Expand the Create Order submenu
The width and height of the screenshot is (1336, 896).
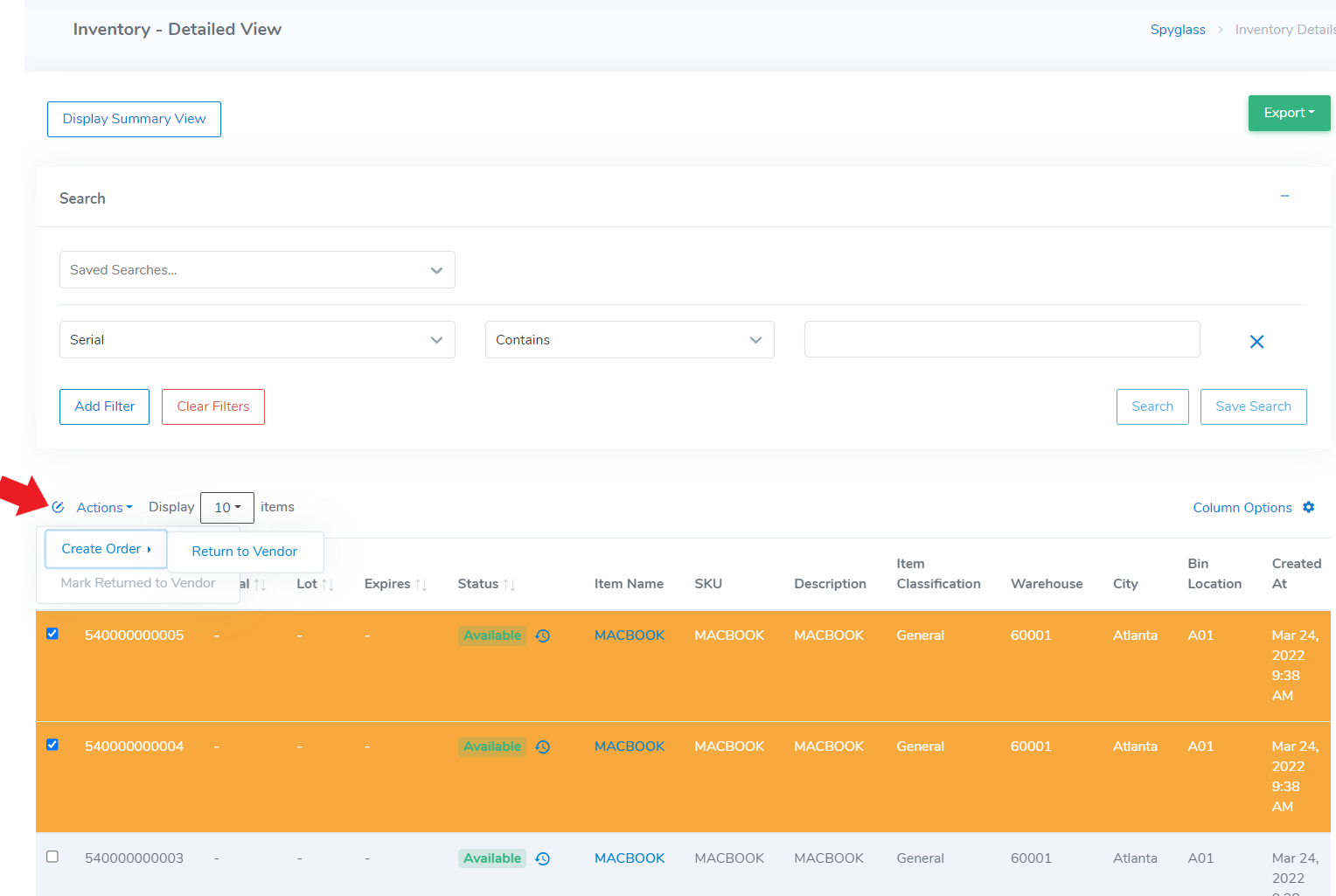(105, 548)
